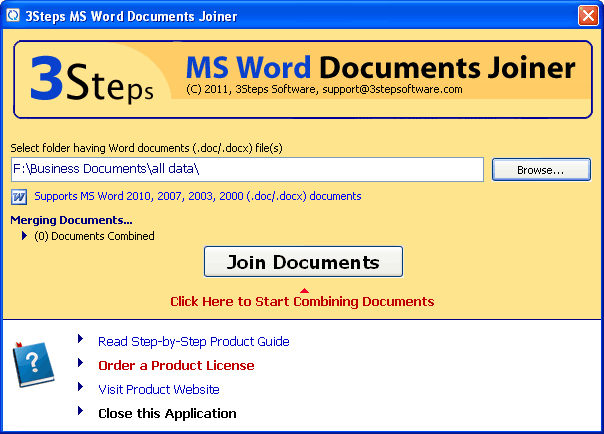Click the '(0) Documents Combined' status text
The image size is (604, 434).
click(94, 236)
